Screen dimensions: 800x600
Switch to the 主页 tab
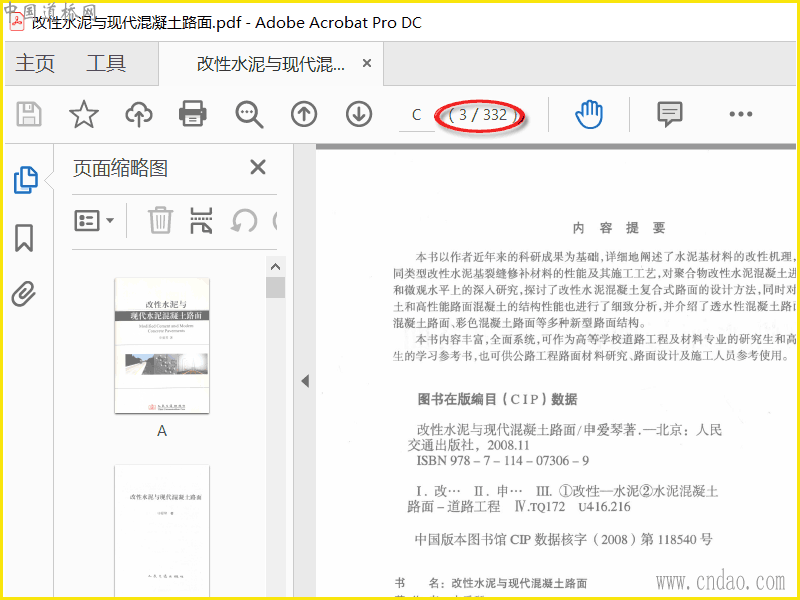[35, 63]
